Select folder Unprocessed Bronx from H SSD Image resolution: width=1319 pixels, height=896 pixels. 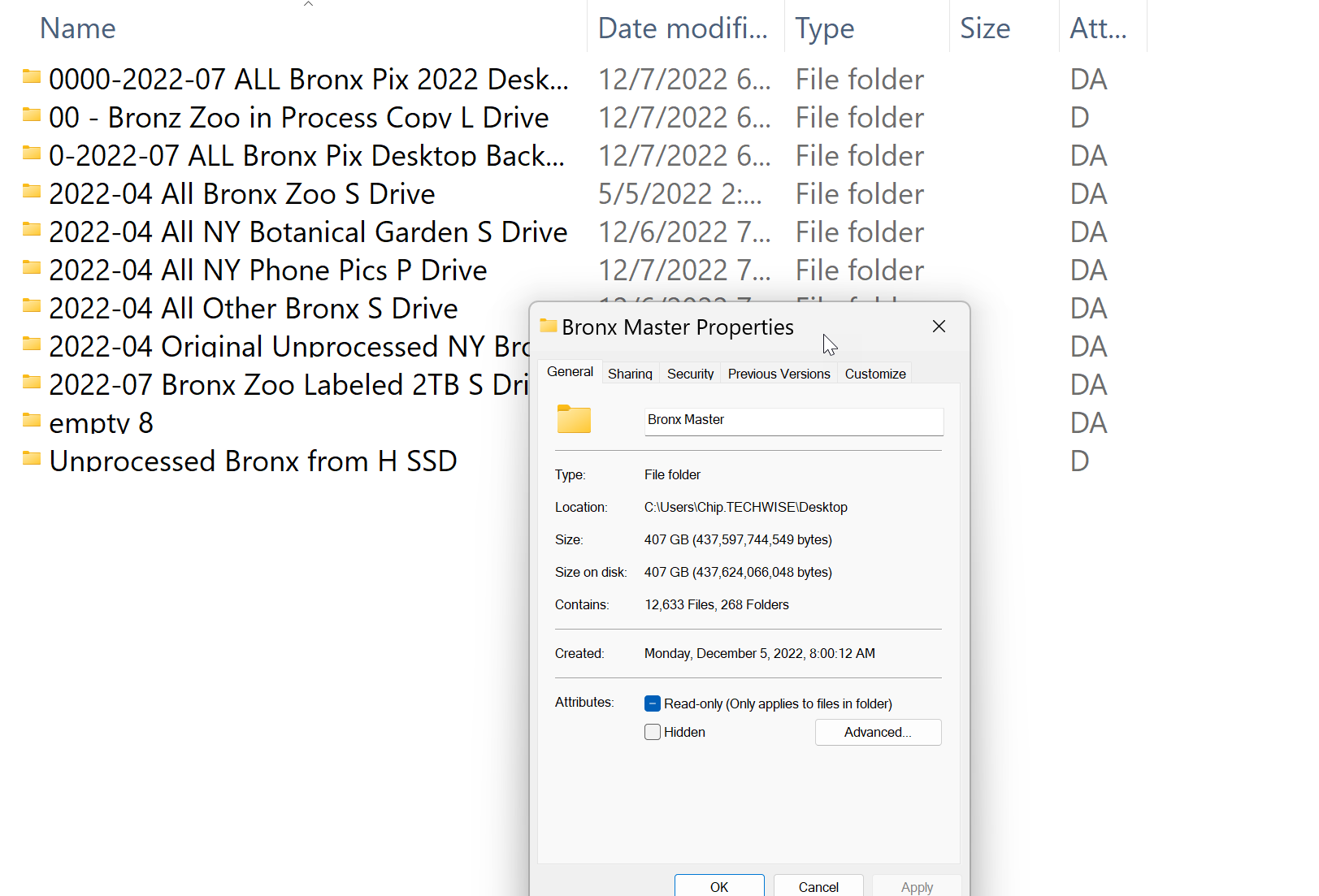tap(253, 461)
